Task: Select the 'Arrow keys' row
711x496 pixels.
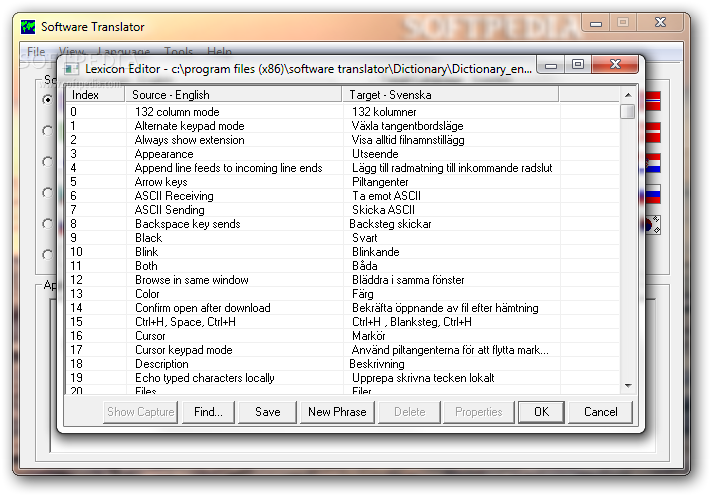Action: tap(343, 182)
